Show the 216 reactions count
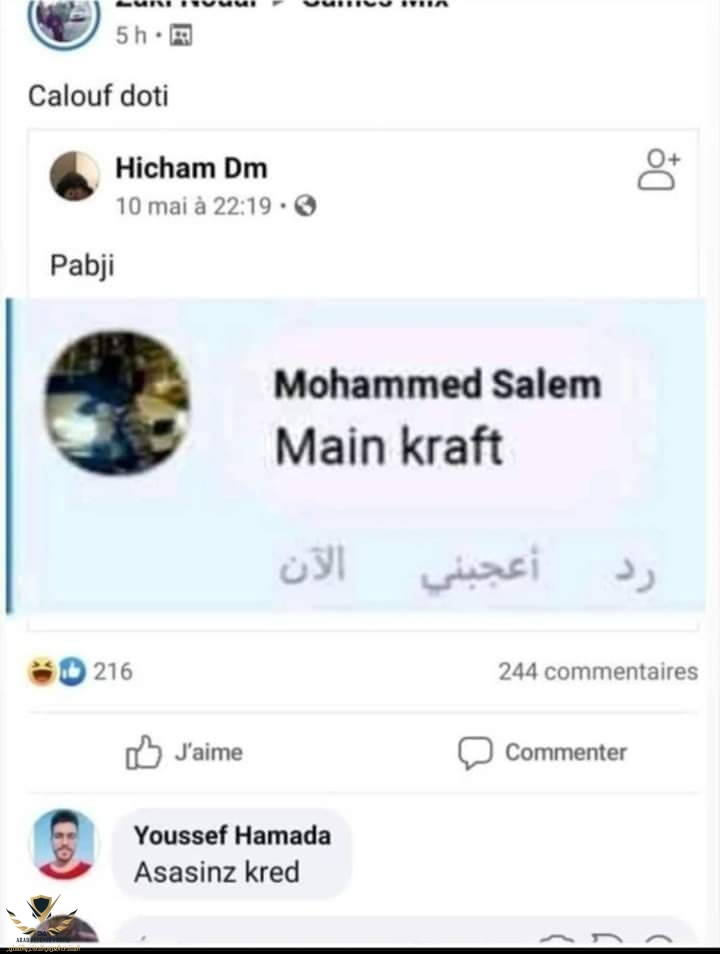The image size is (720, 954). tap(113, 672)
